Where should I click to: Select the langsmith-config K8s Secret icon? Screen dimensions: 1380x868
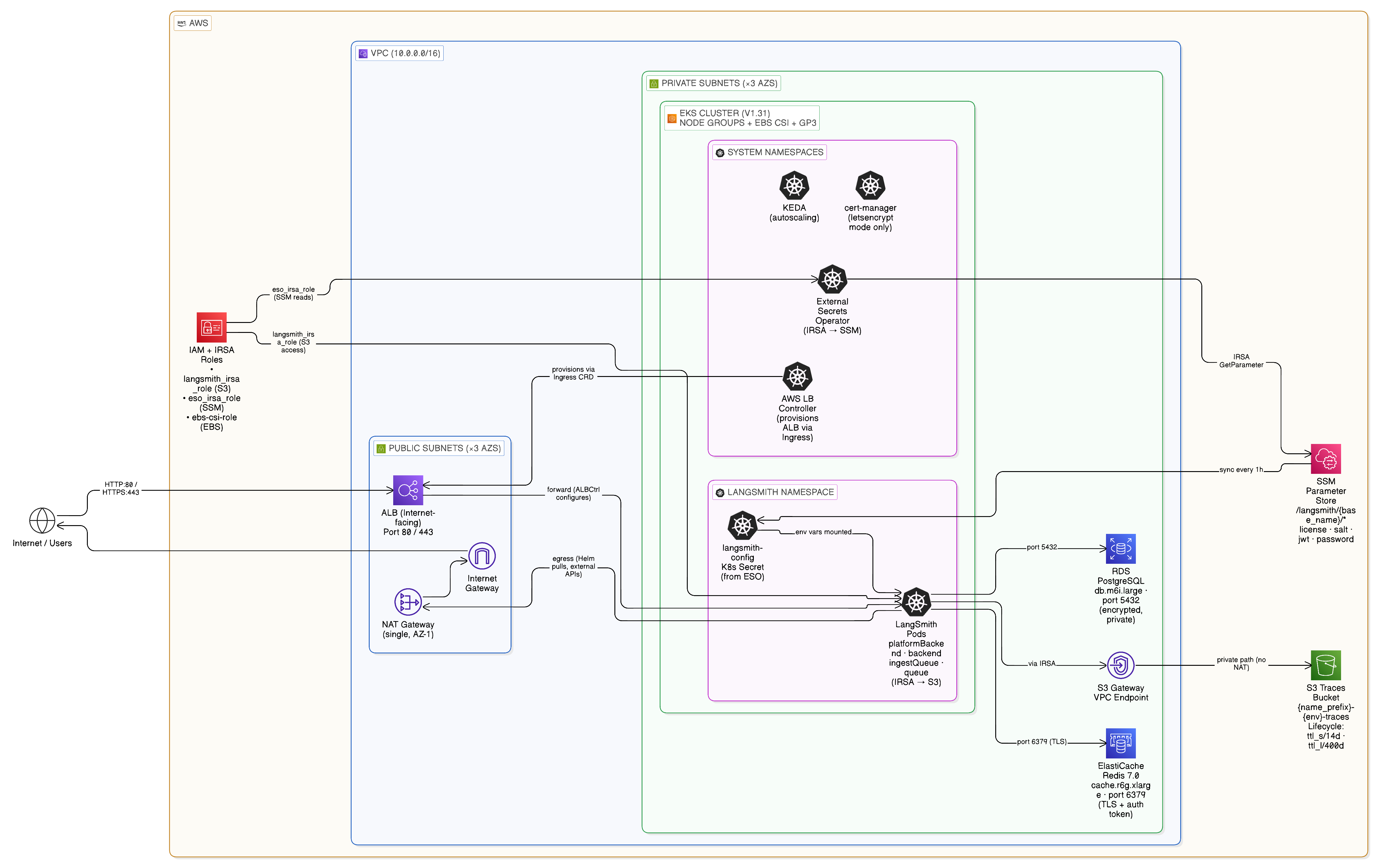pyautogui.click(x=743, y=526)
